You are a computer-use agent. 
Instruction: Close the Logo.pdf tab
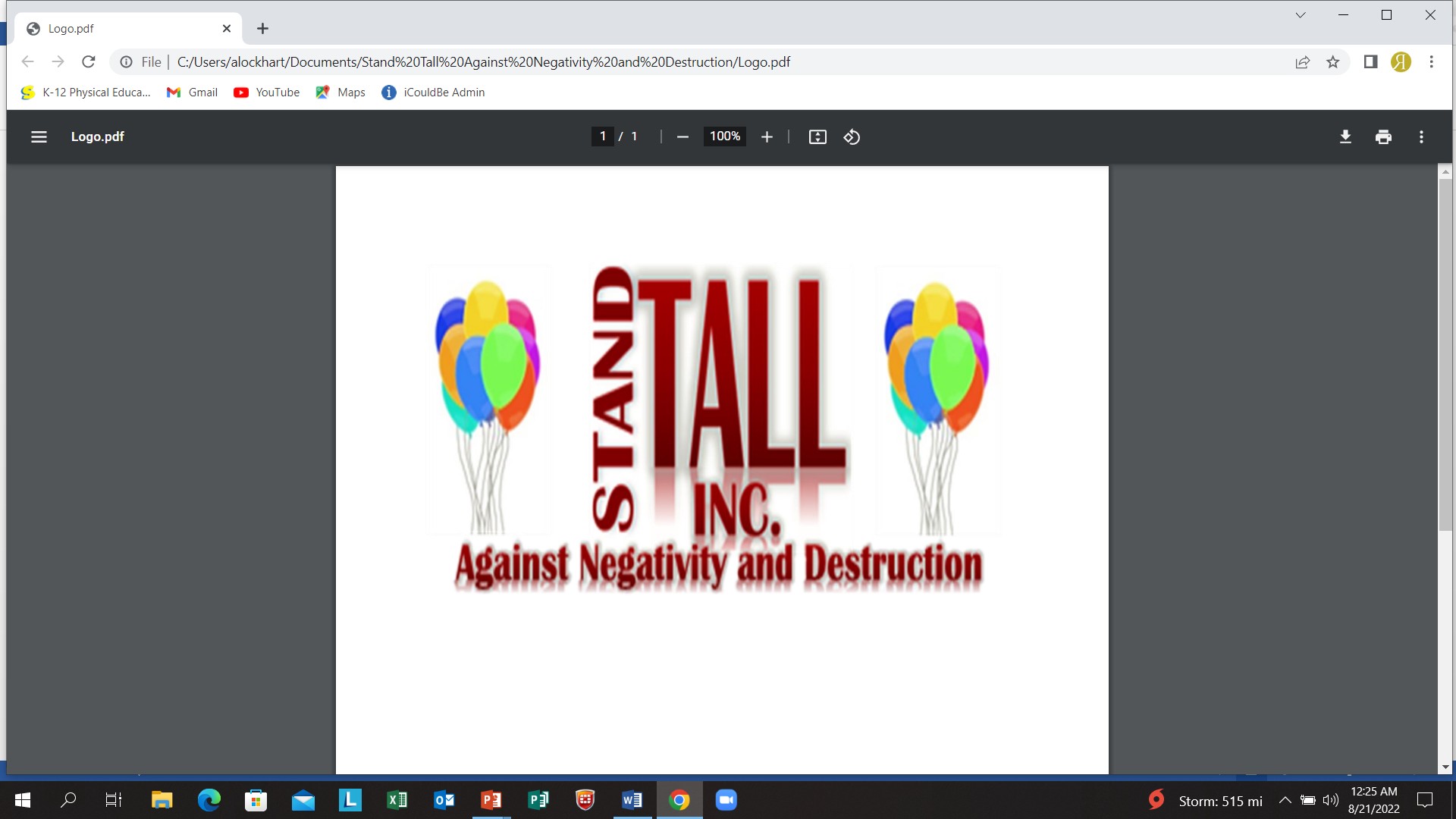[x=227, y=29]
